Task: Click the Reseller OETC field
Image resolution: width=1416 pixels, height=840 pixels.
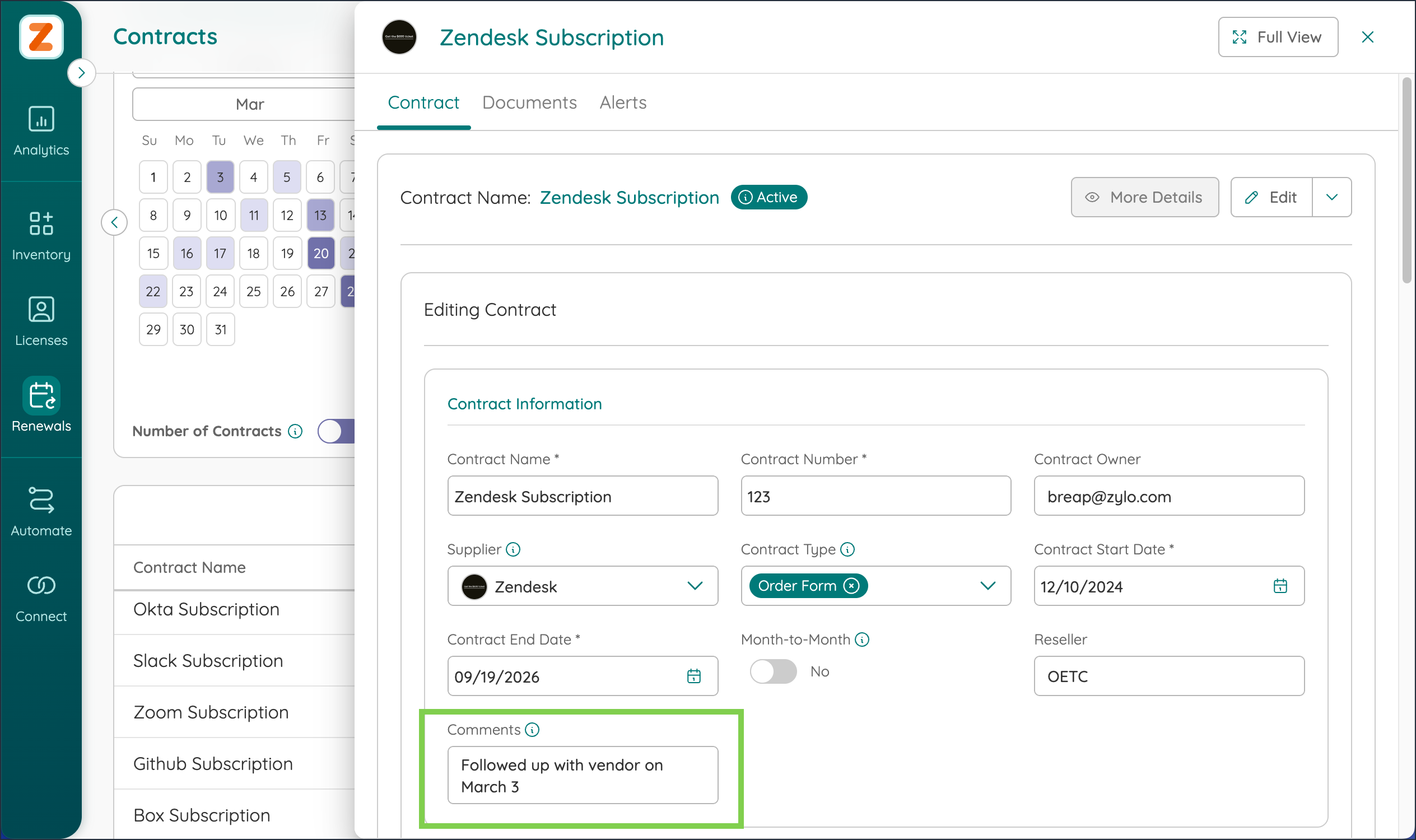Action: [x=1168, y=676]
